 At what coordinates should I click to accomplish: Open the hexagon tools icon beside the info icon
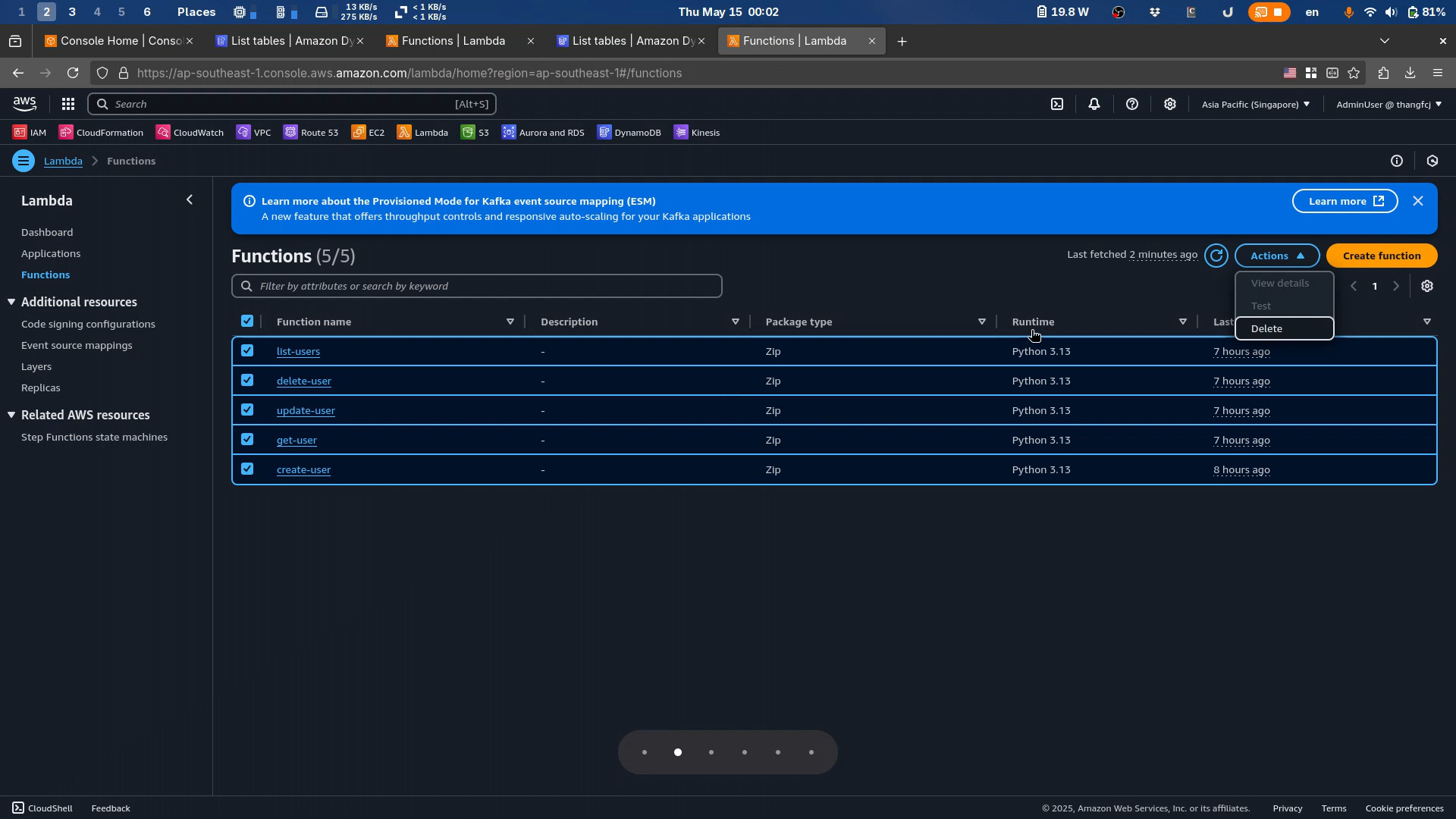1432,161
